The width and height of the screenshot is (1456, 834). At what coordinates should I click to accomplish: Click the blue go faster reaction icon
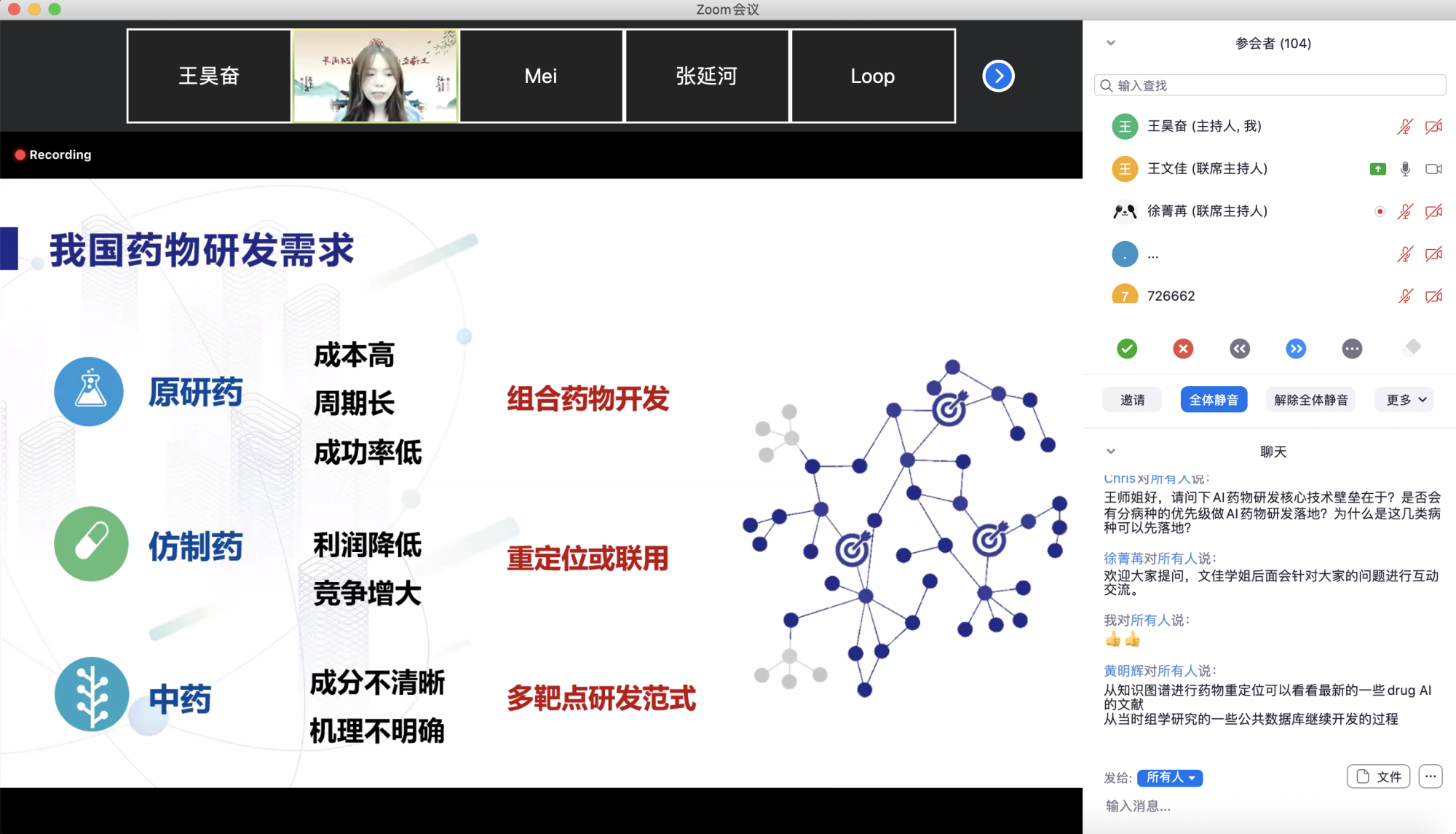tap(1296, 349)
